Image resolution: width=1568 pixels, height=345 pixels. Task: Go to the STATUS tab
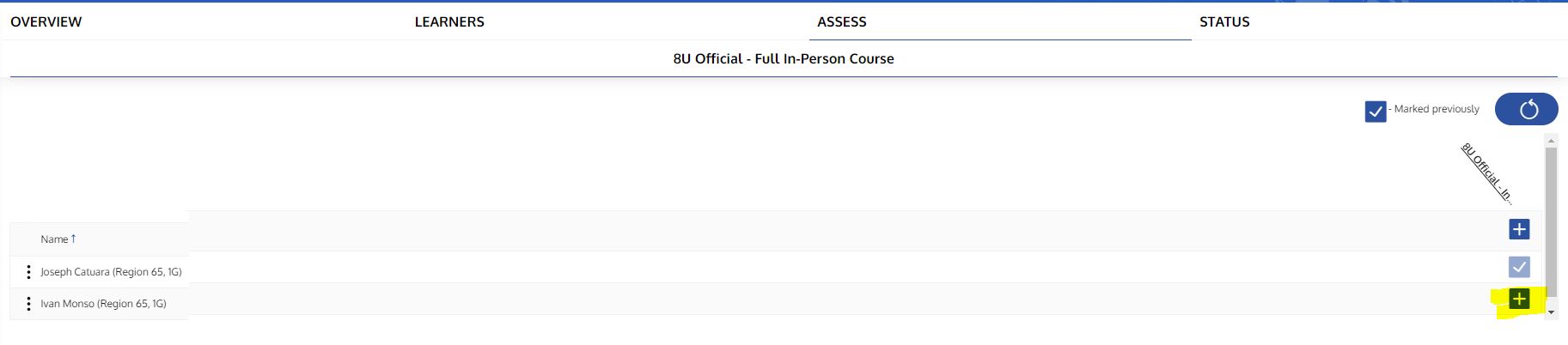(x=1224, y=22)
